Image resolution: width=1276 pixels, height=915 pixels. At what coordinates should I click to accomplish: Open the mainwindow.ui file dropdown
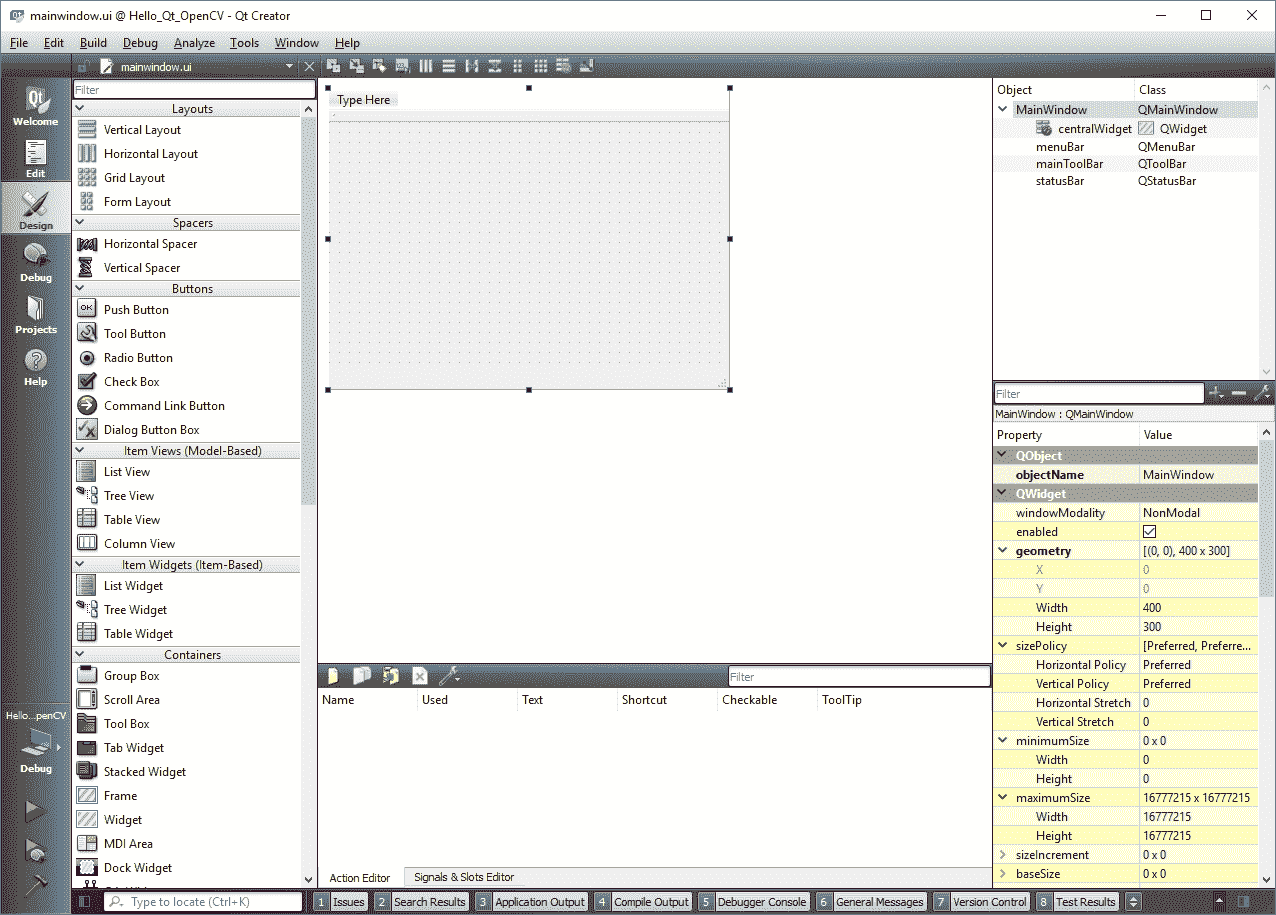point(290,67)
